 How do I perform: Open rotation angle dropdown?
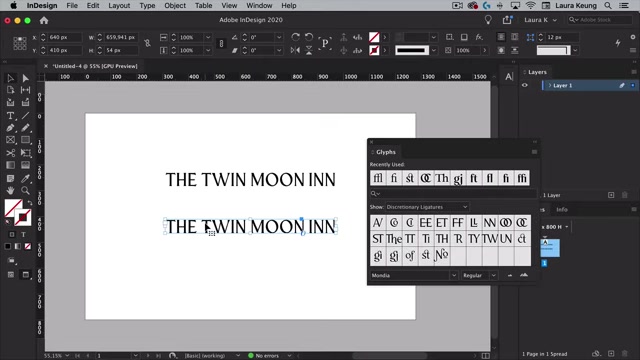coord(279,37)
